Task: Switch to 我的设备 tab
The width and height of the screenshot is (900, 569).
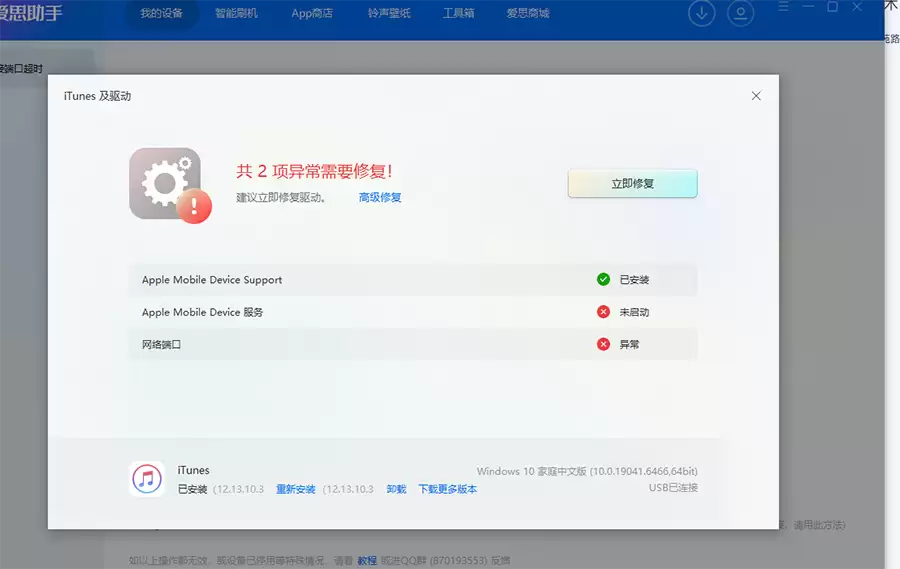Action: [x=161, y=13]
